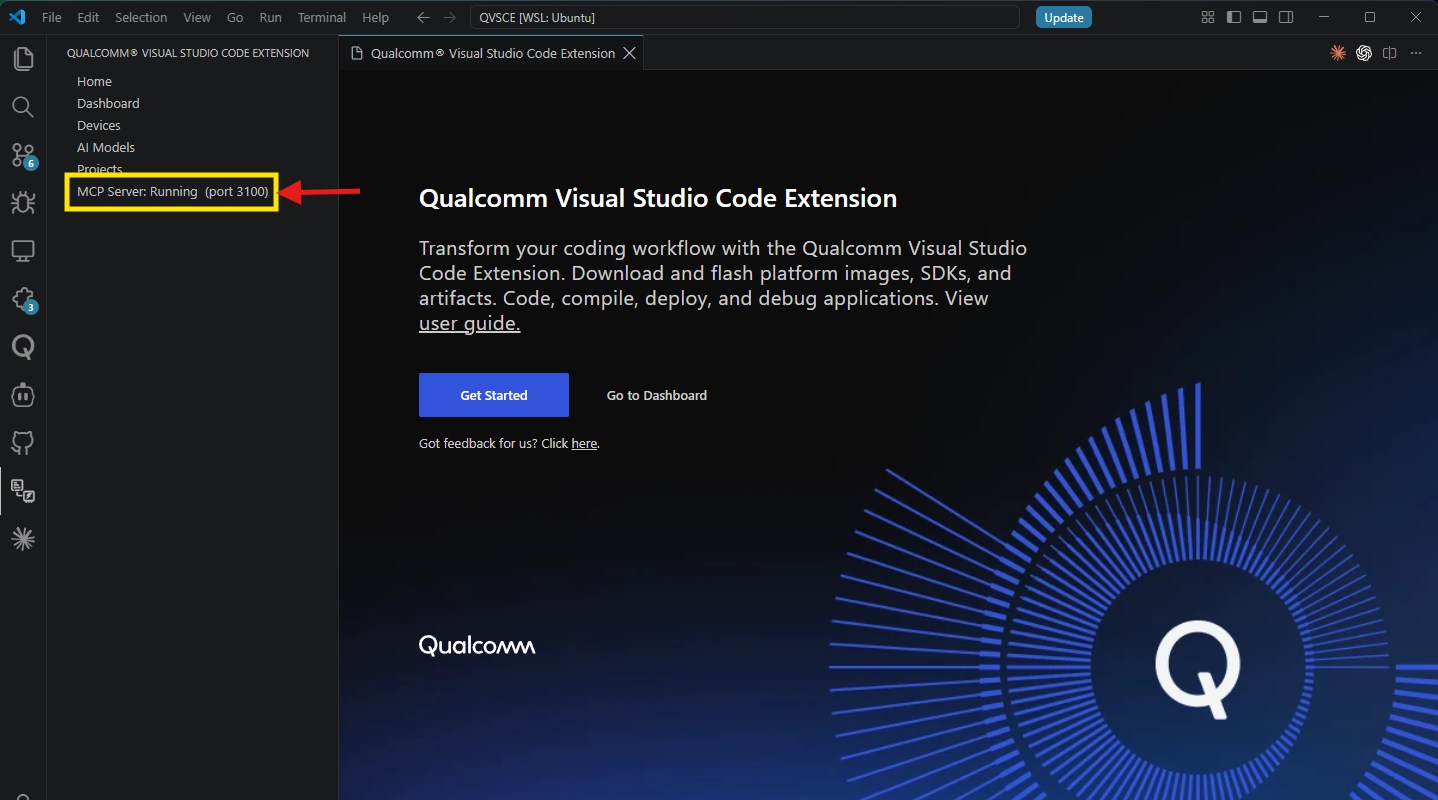Open the Terminal menu
Image resolution: width=1438 pixels, height=800 pixels.
322,17
